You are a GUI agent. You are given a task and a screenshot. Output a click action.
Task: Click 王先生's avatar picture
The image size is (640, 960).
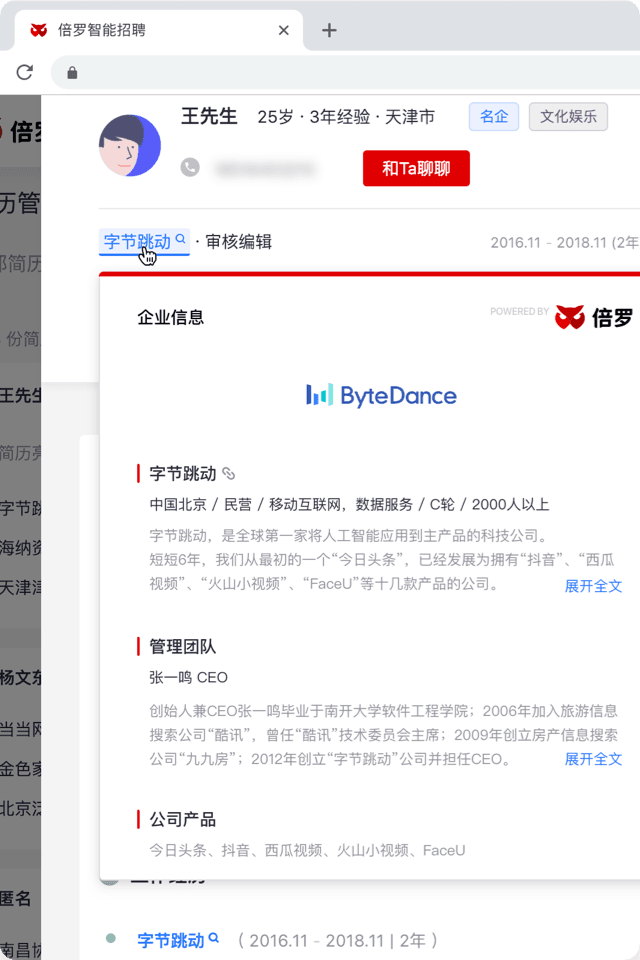[130, 146]
